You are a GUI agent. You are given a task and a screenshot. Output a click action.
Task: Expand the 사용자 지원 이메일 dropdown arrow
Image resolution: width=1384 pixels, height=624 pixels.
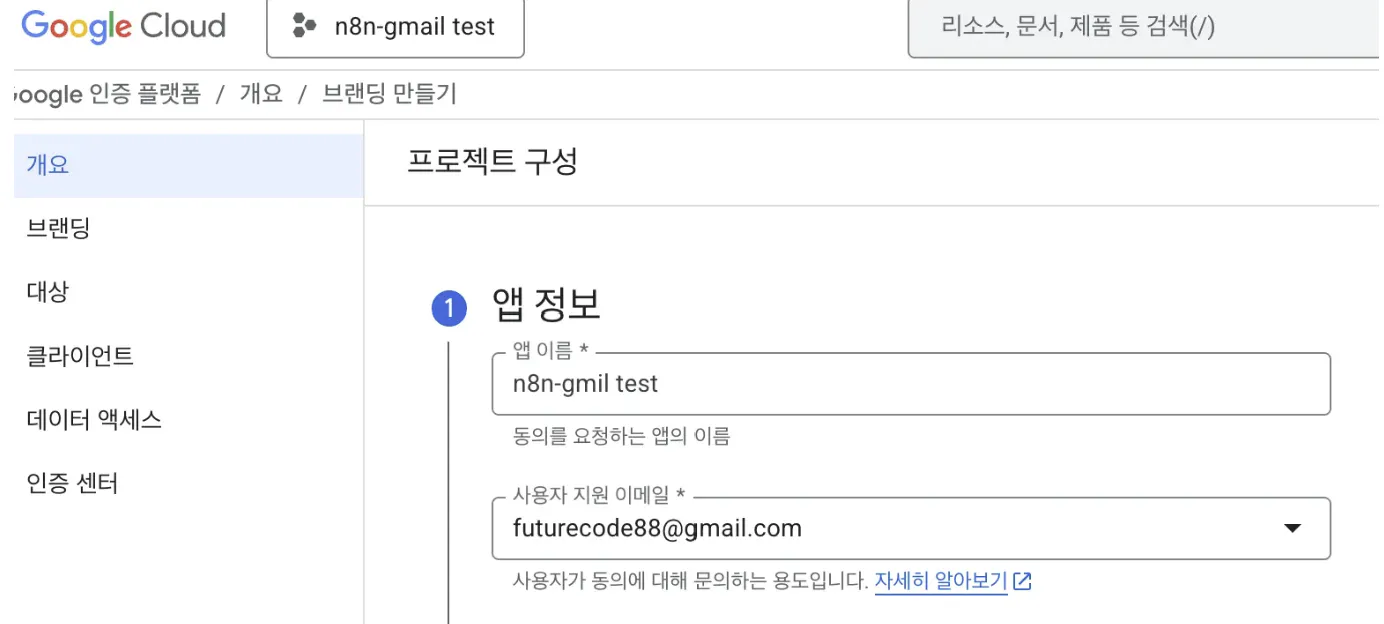tap(1294, 528)
